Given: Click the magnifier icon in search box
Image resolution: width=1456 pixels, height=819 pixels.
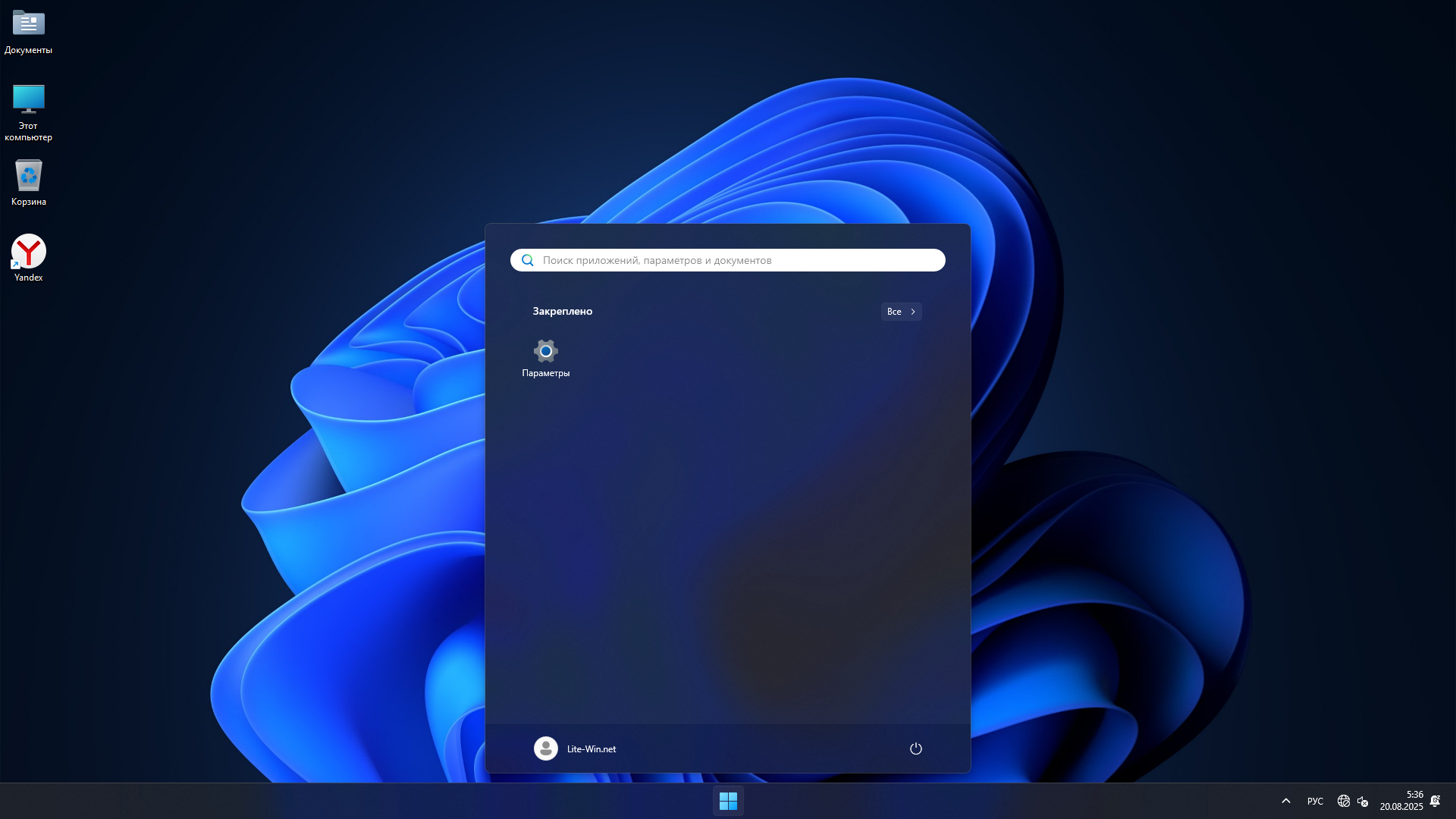Looking at the screenshot, I should [528, 260].
